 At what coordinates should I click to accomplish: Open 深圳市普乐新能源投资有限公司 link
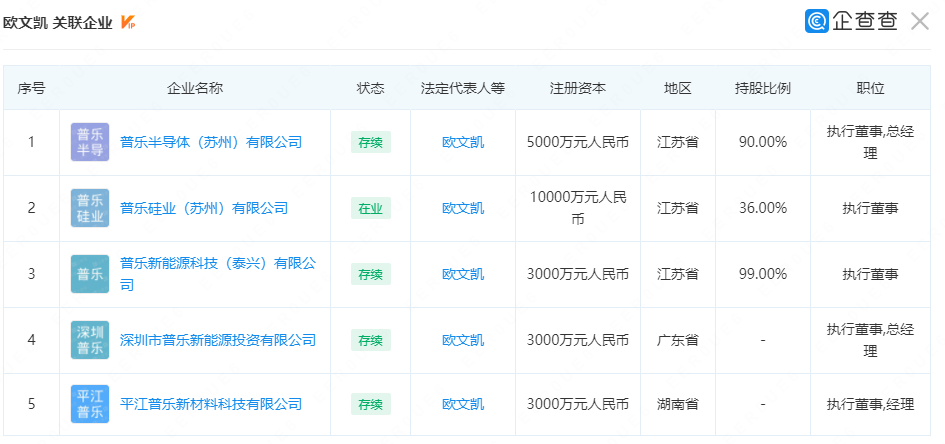218,340
